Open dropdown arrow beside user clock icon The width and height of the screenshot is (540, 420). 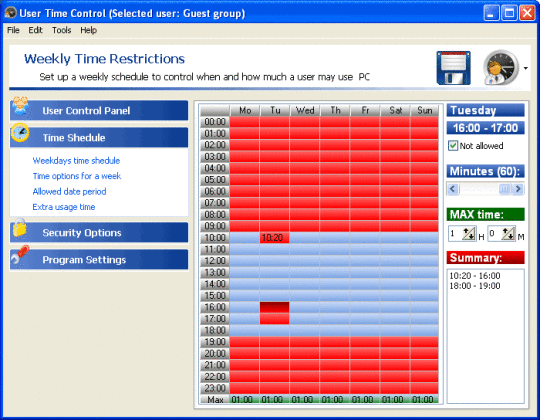[x=526, y=68]
